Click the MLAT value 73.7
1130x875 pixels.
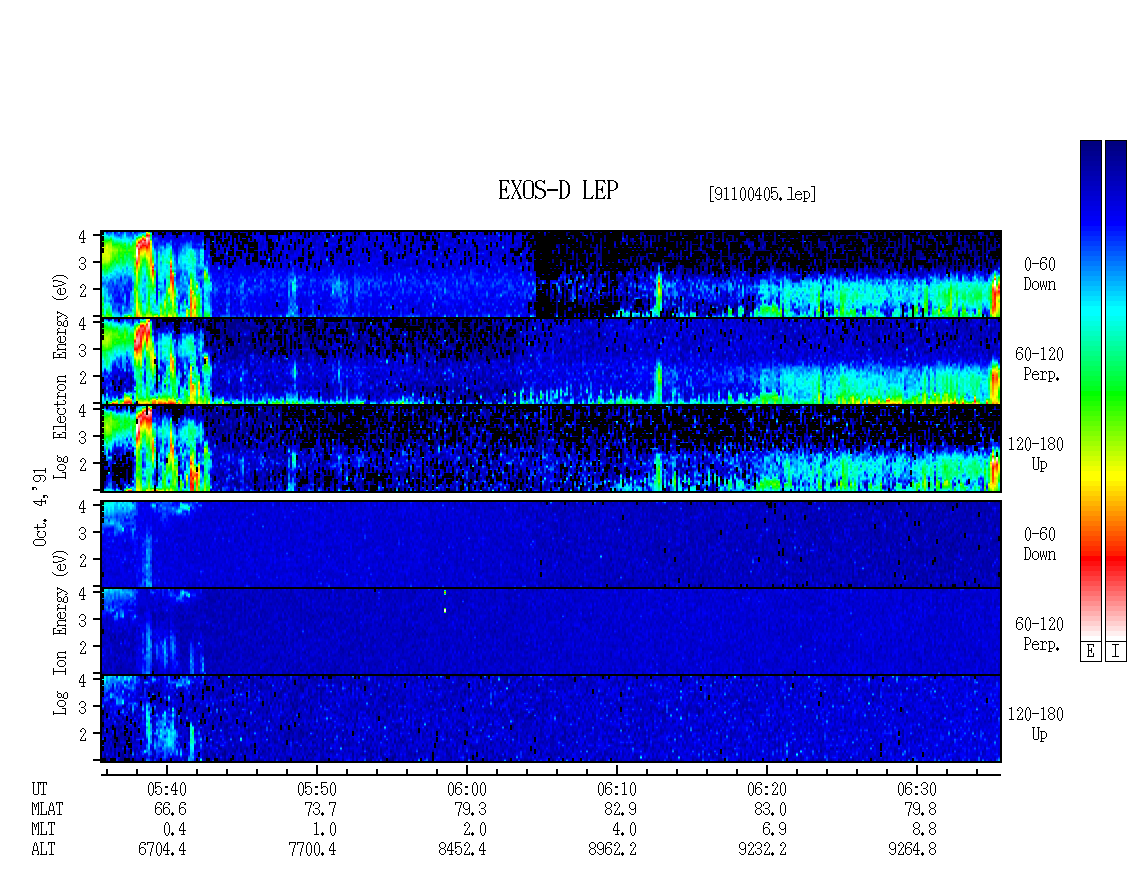pos(320,809)
